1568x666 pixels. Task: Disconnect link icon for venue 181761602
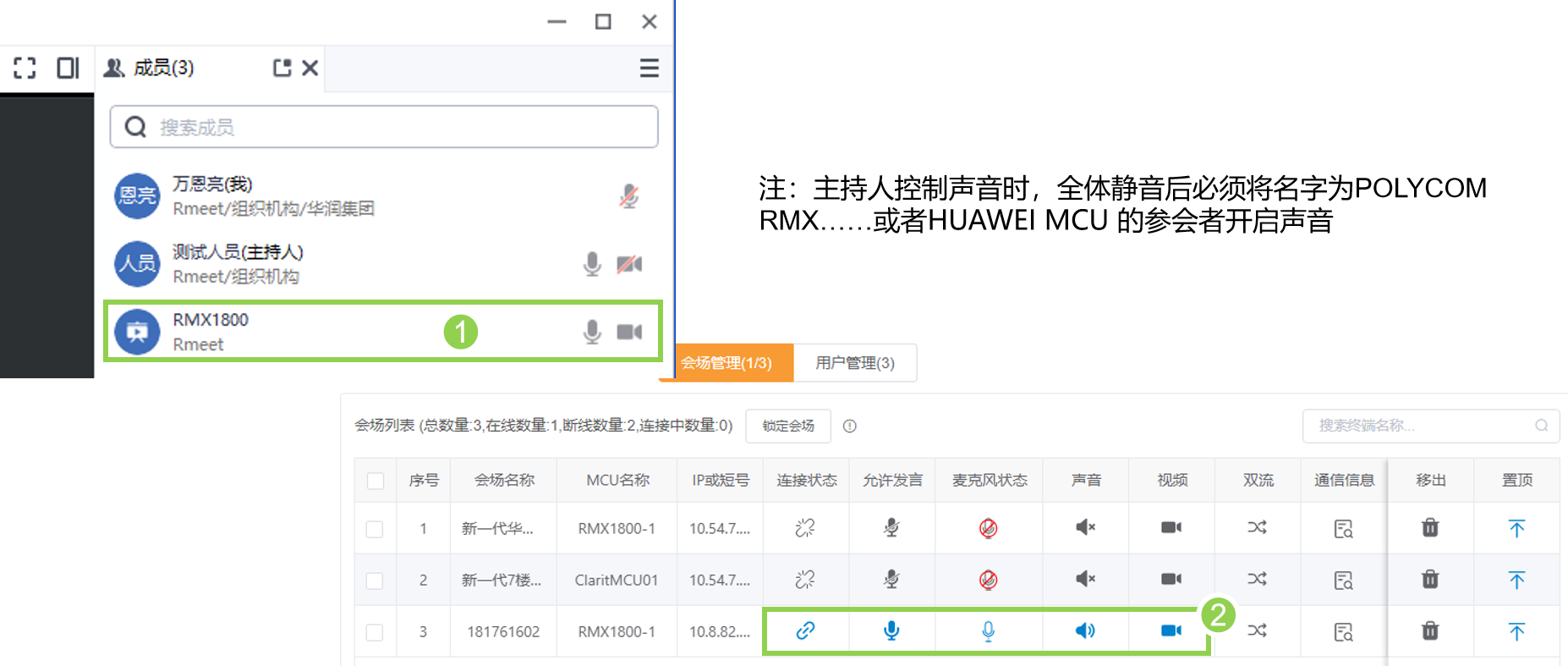click(x=805, y=630)
